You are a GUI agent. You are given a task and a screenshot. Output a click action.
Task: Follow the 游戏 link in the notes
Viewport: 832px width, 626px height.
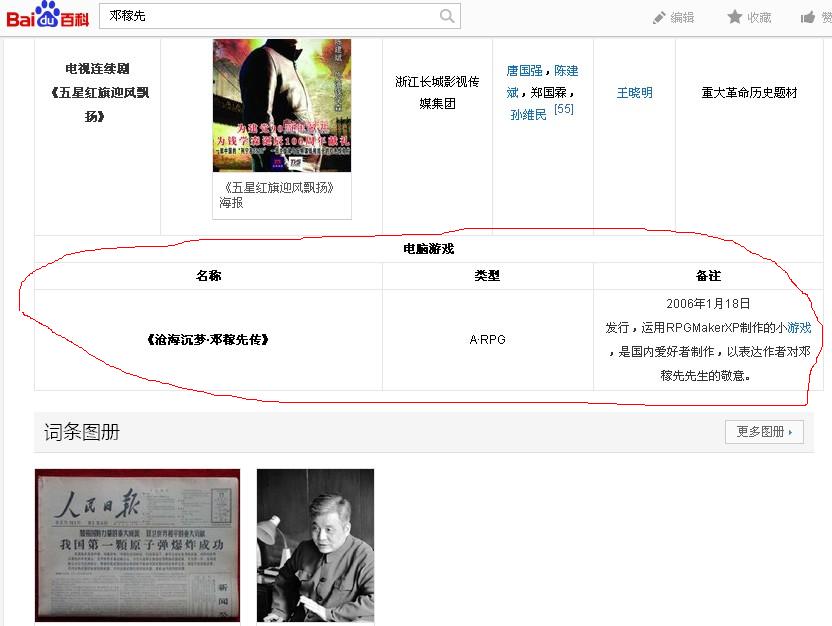[x=799, y=328]
